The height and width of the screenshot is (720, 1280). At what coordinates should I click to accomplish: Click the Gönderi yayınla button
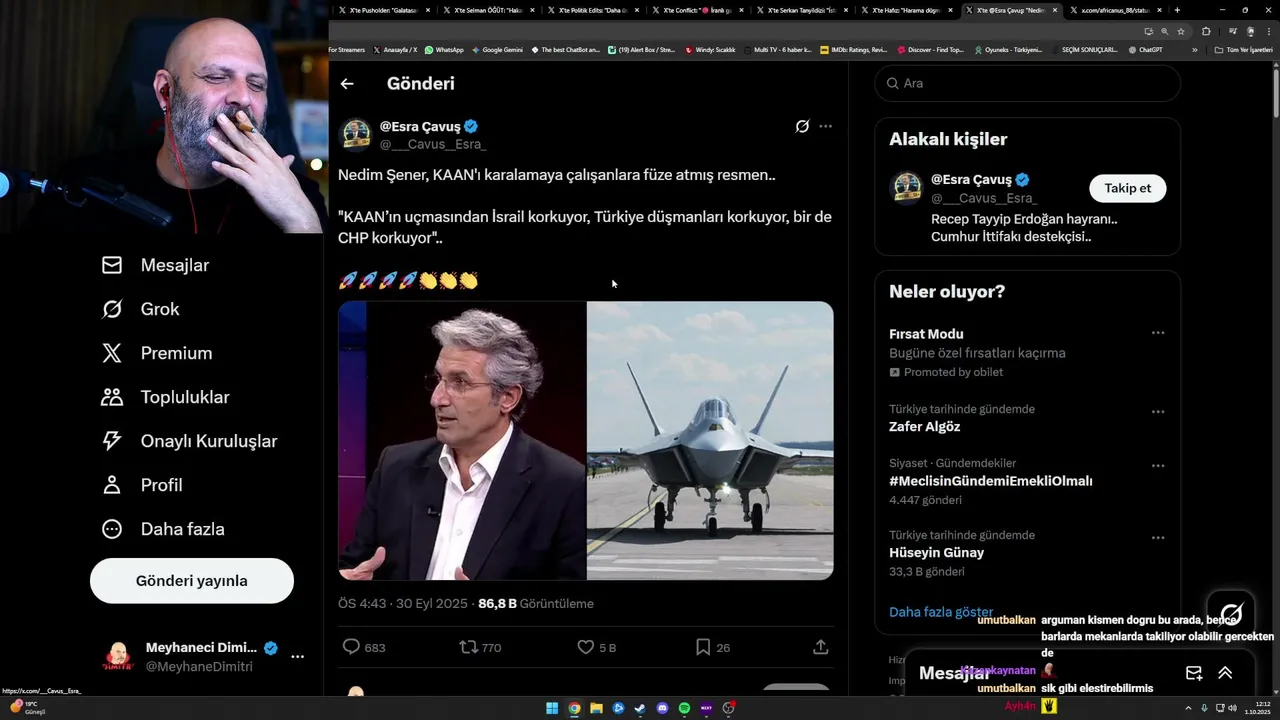(x=192, y=581)
